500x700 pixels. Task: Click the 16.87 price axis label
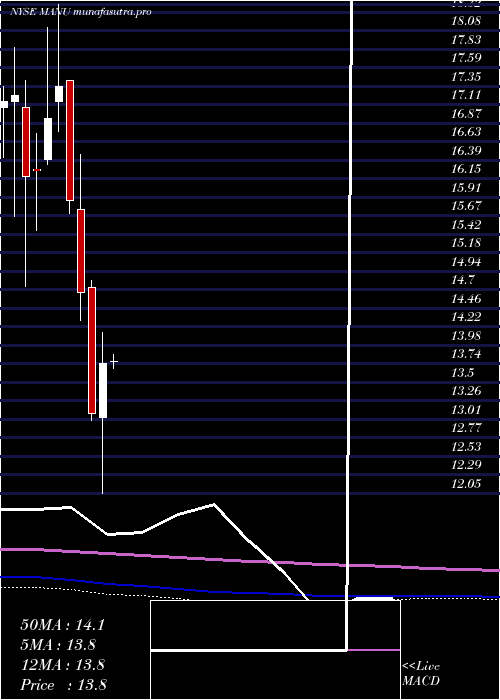coord(466,113)
